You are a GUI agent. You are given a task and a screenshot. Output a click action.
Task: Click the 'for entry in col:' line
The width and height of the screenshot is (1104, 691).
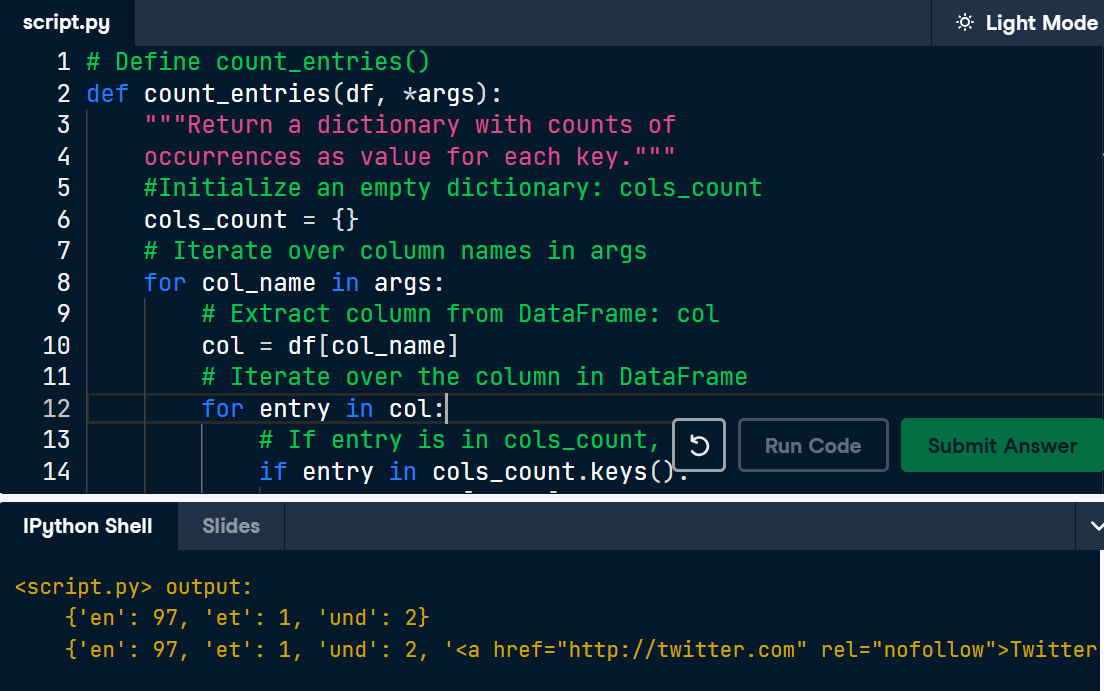point(323,409)
